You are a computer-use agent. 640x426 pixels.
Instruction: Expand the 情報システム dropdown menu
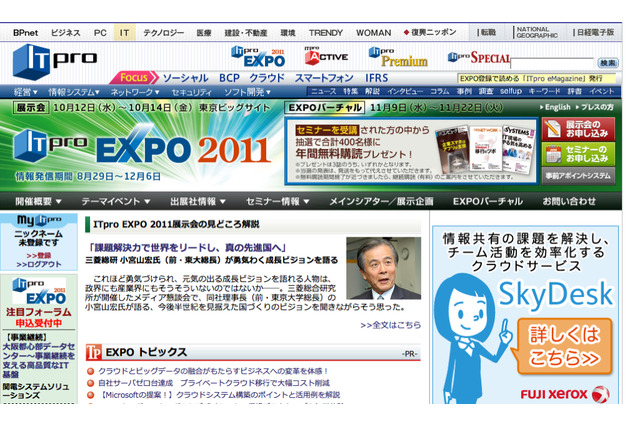click(74, 92)
